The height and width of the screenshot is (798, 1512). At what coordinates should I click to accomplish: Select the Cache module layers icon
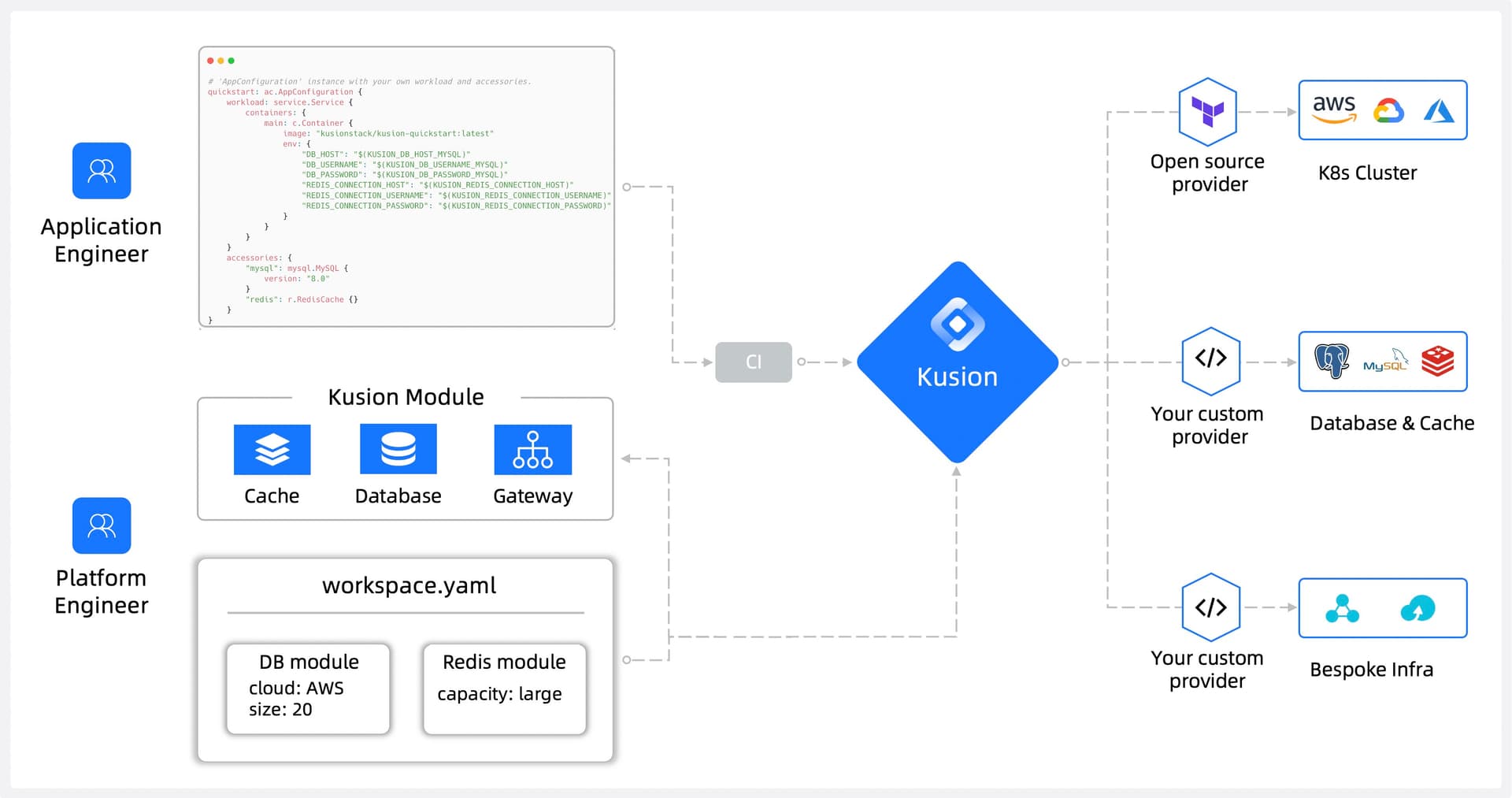tap(272, 450)
